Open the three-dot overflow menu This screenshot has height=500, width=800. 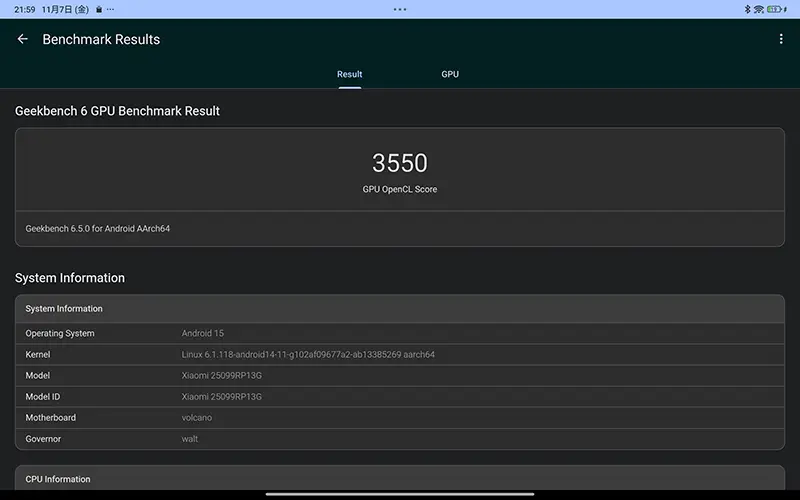coord(781,39)
